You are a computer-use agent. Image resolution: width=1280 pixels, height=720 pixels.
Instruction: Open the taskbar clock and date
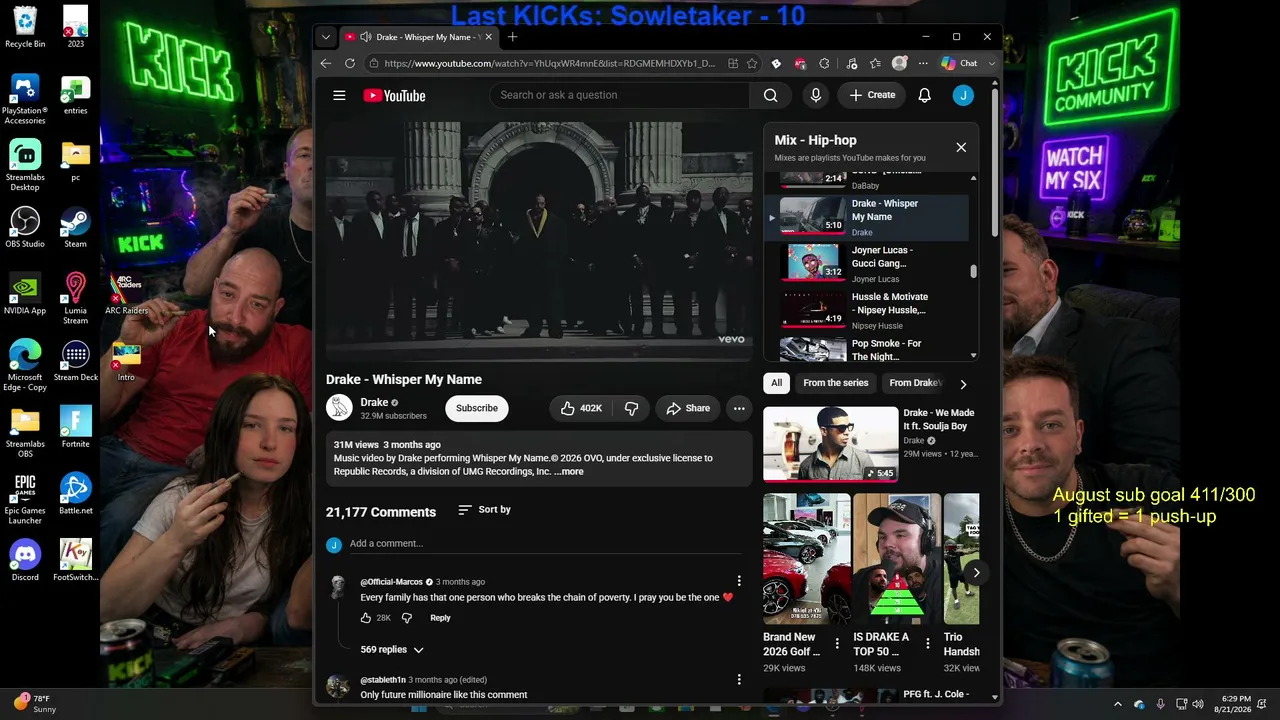[x=1236, y=704]
